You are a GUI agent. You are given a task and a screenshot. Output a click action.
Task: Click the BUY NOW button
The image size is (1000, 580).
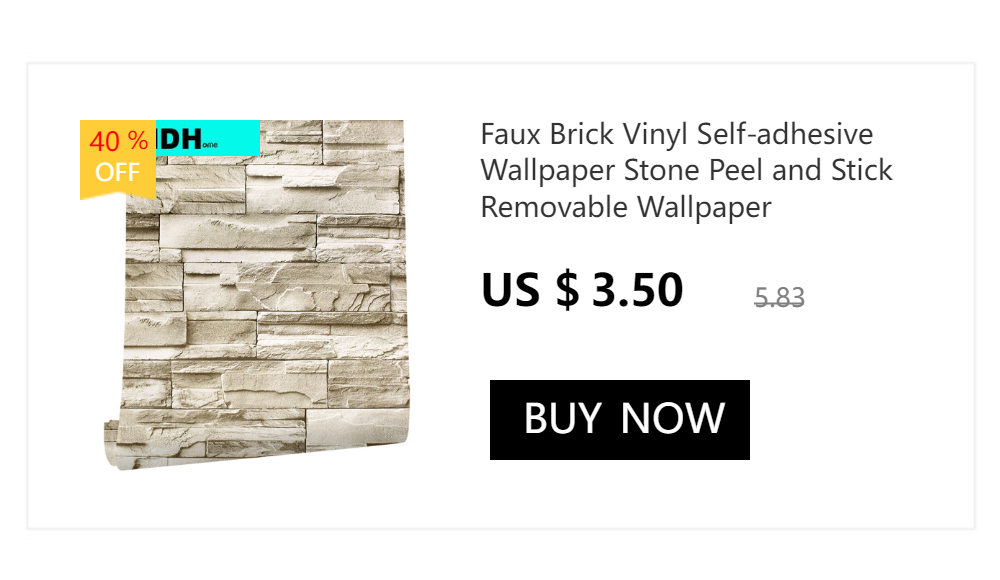619,420
